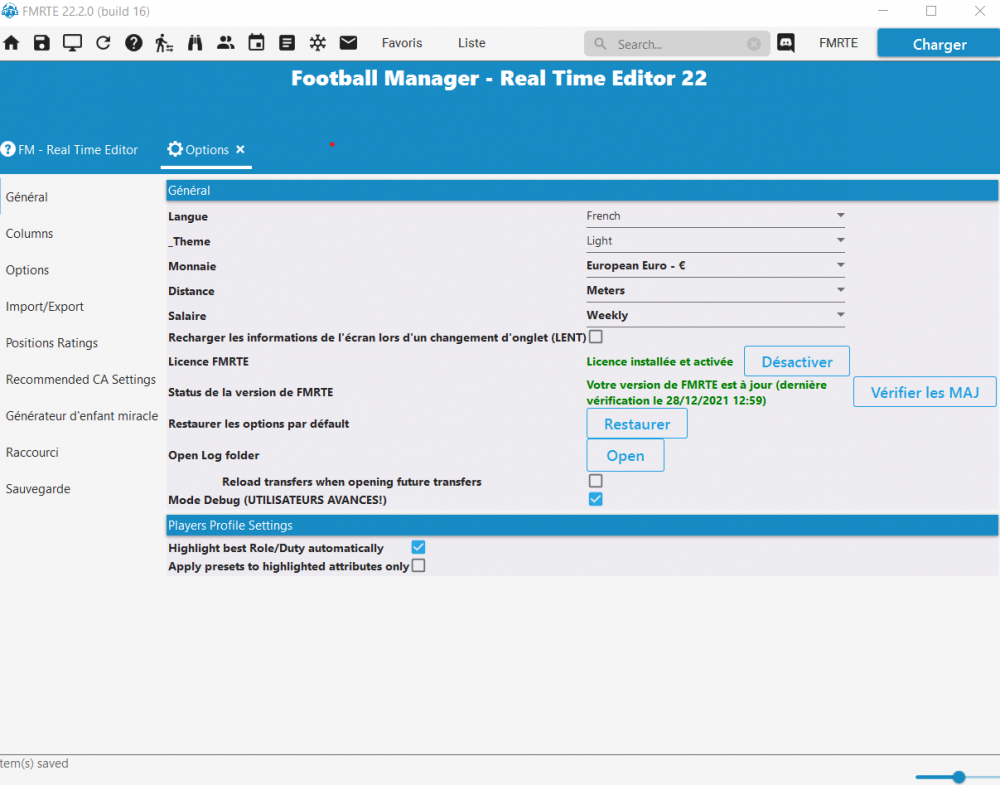Viewport: 1000px width, 785px height.
Task: Click the monitor display icon
Action: (72, 43)
